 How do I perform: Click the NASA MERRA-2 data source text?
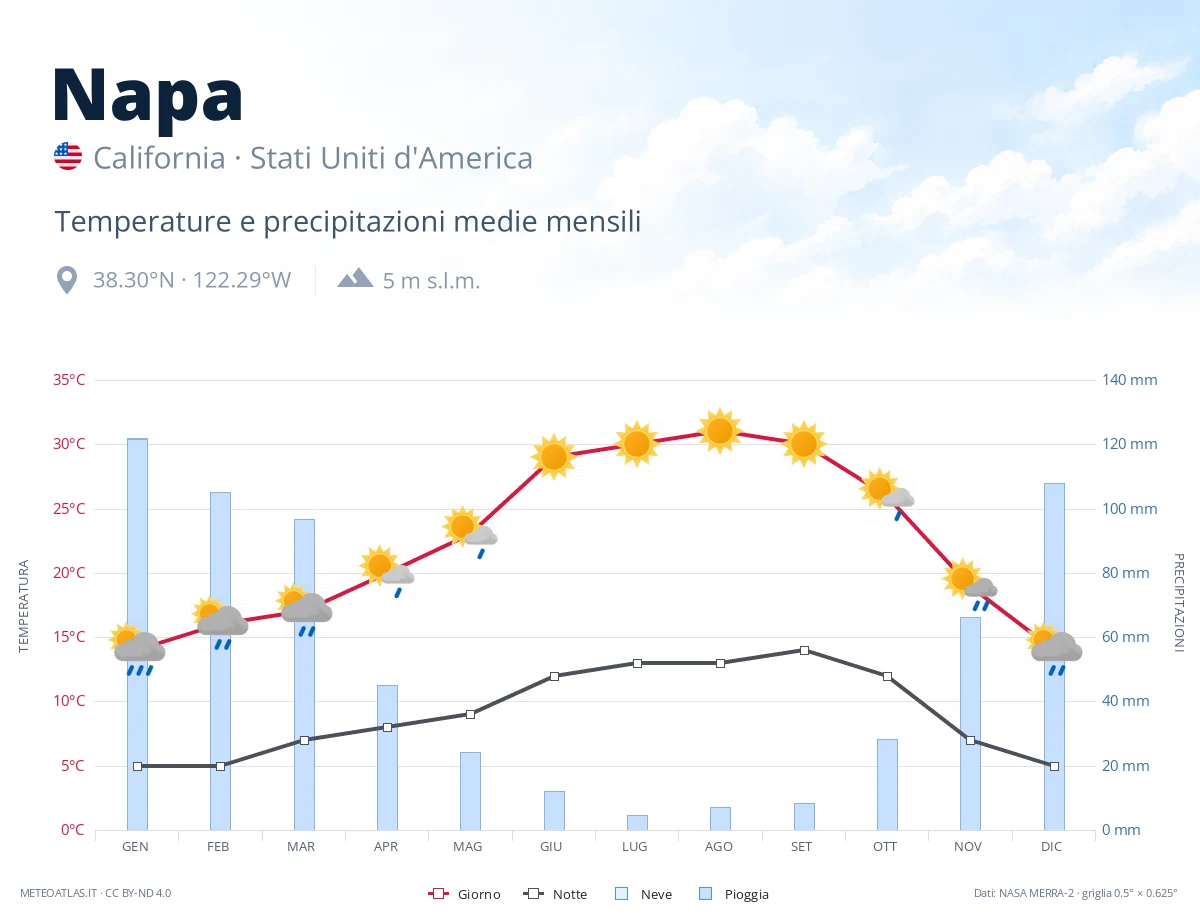pyautogui.click(x=1076, y=893)
